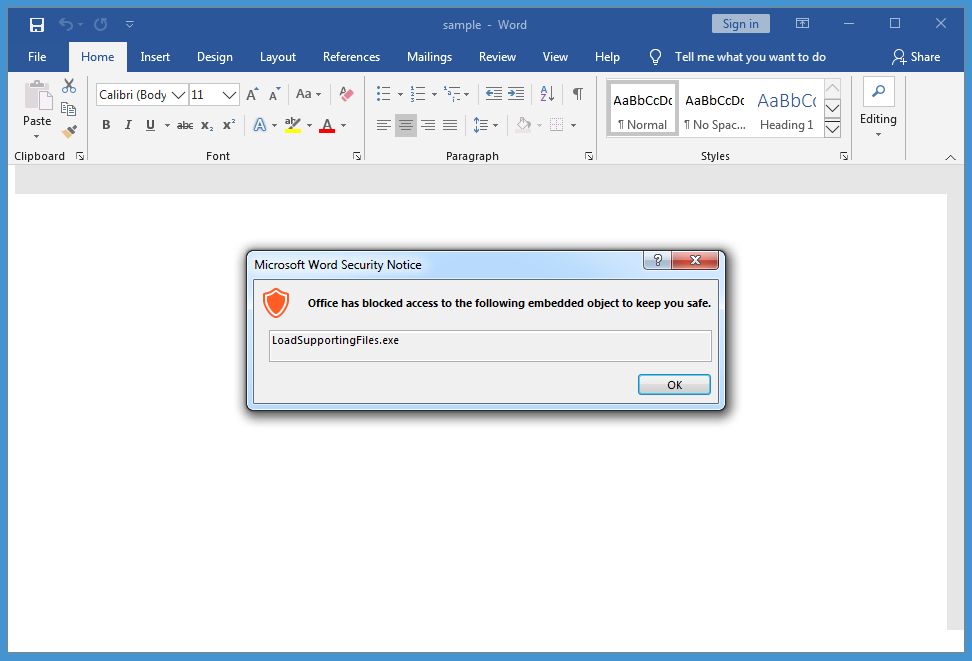Click the Grow Font icon

click(x=252, y=94)
